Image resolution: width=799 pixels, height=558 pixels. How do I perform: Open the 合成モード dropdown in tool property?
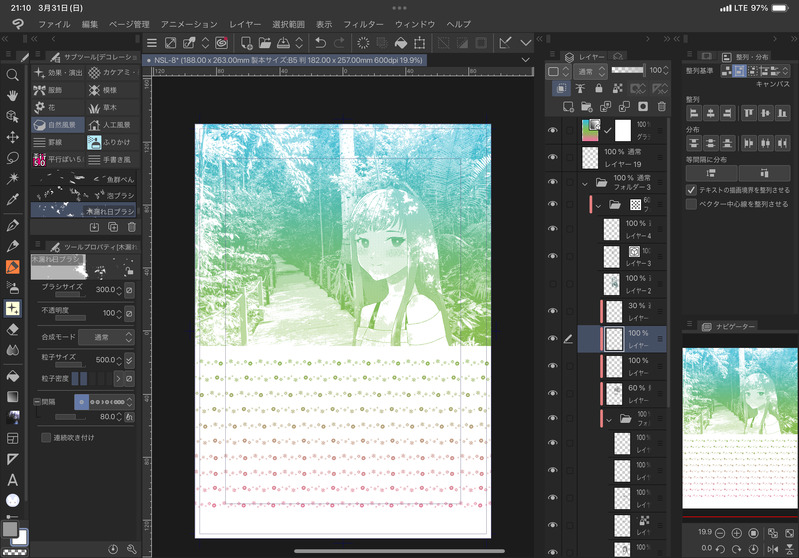tap(106, 337)
